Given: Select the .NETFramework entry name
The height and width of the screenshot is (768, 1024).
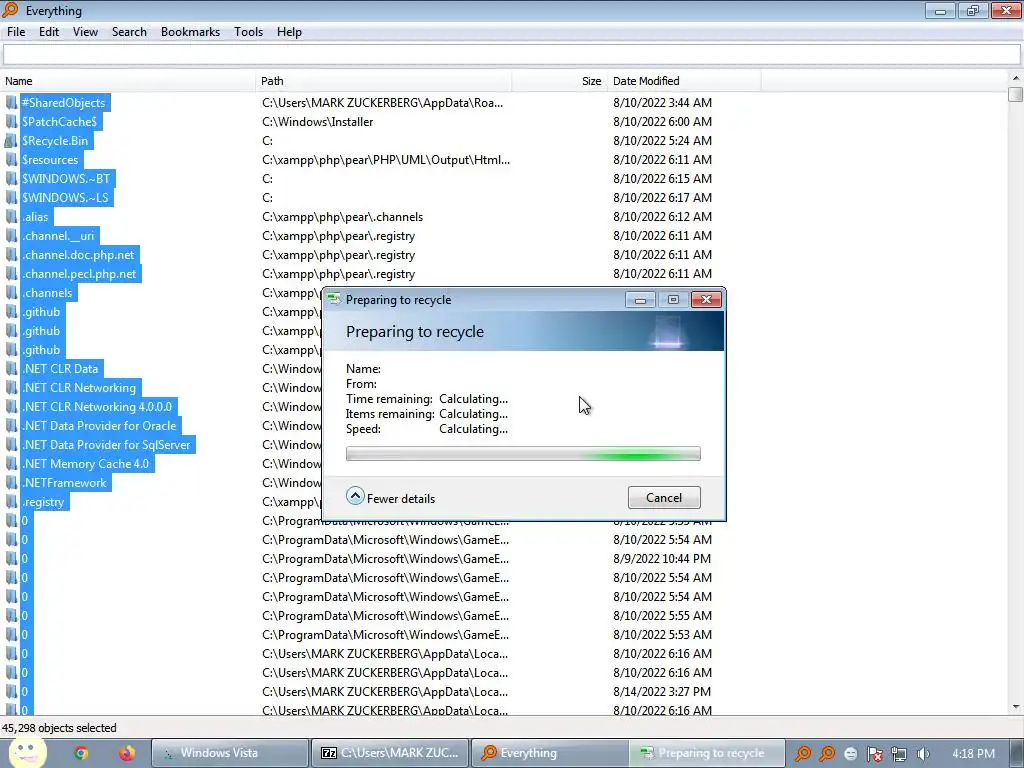Looking at the screenshot, I should pyautogui.click(x=64, y=483).
